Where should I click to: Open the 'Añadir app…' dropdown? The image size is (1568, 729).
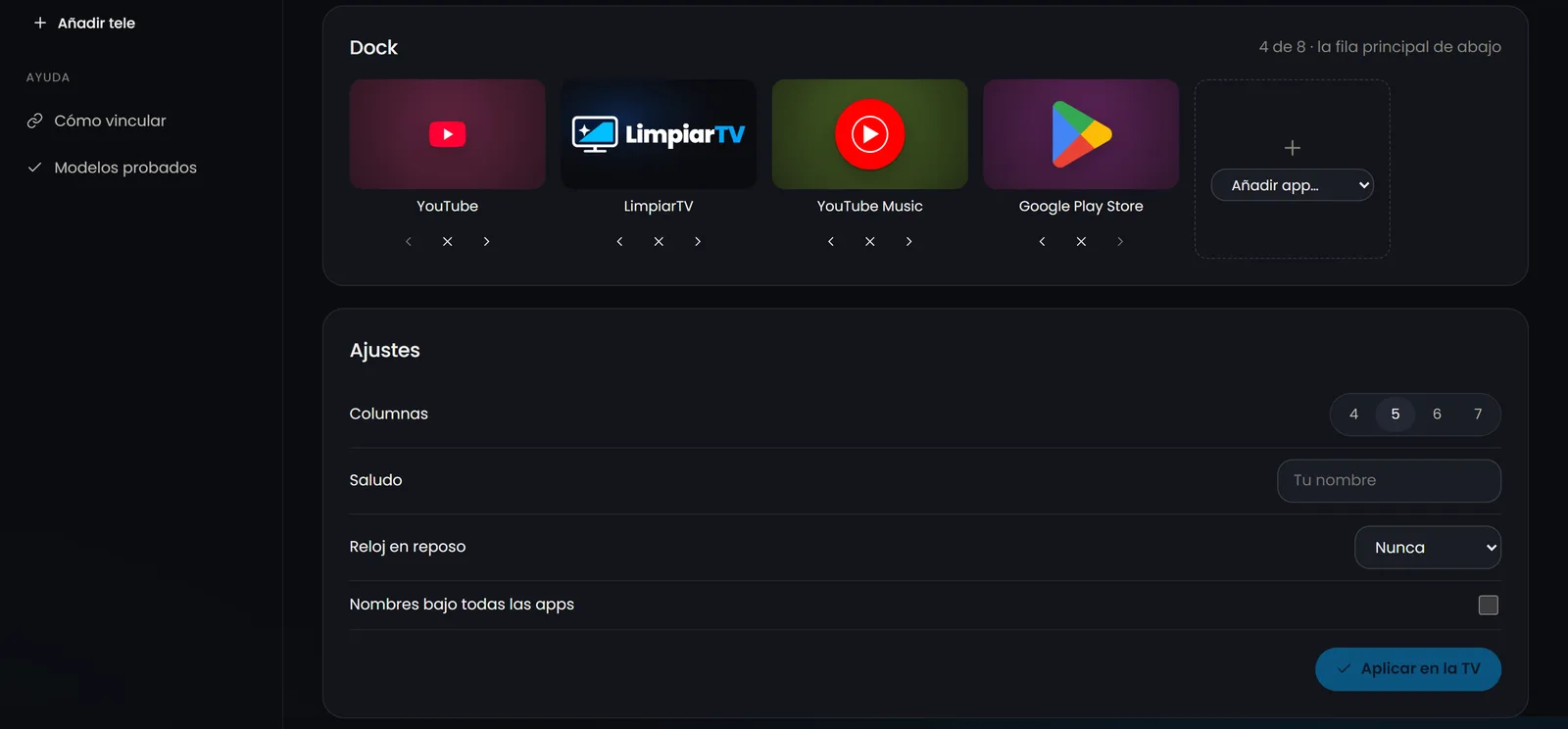(x=1293, y=185)
